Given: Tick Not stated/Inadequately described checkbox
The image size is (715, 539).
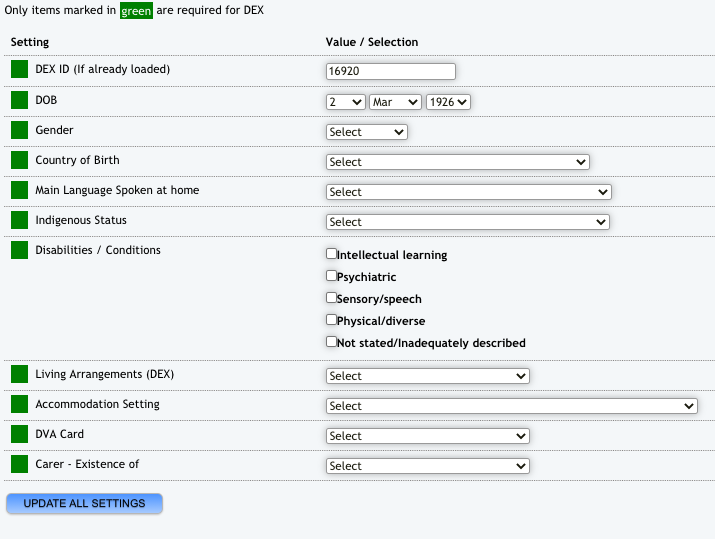Looking at the screenshot, I should coord(332,342).
